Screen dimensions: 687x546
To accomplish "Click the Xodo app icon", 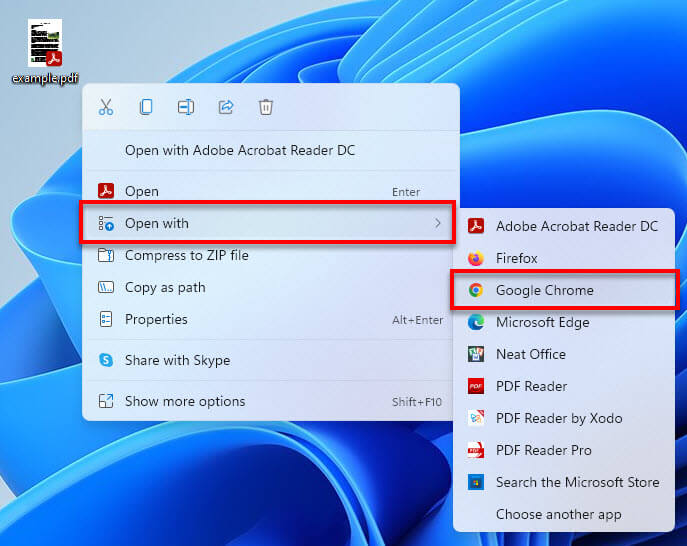I will [x=476, y=418].
